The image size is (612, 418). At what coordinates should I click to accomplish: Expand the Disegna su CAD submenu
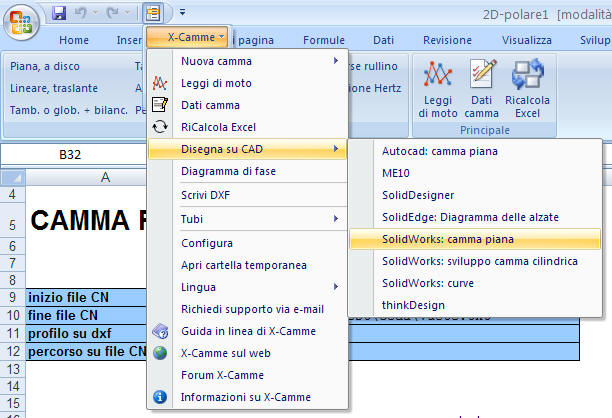click(248, 149)
